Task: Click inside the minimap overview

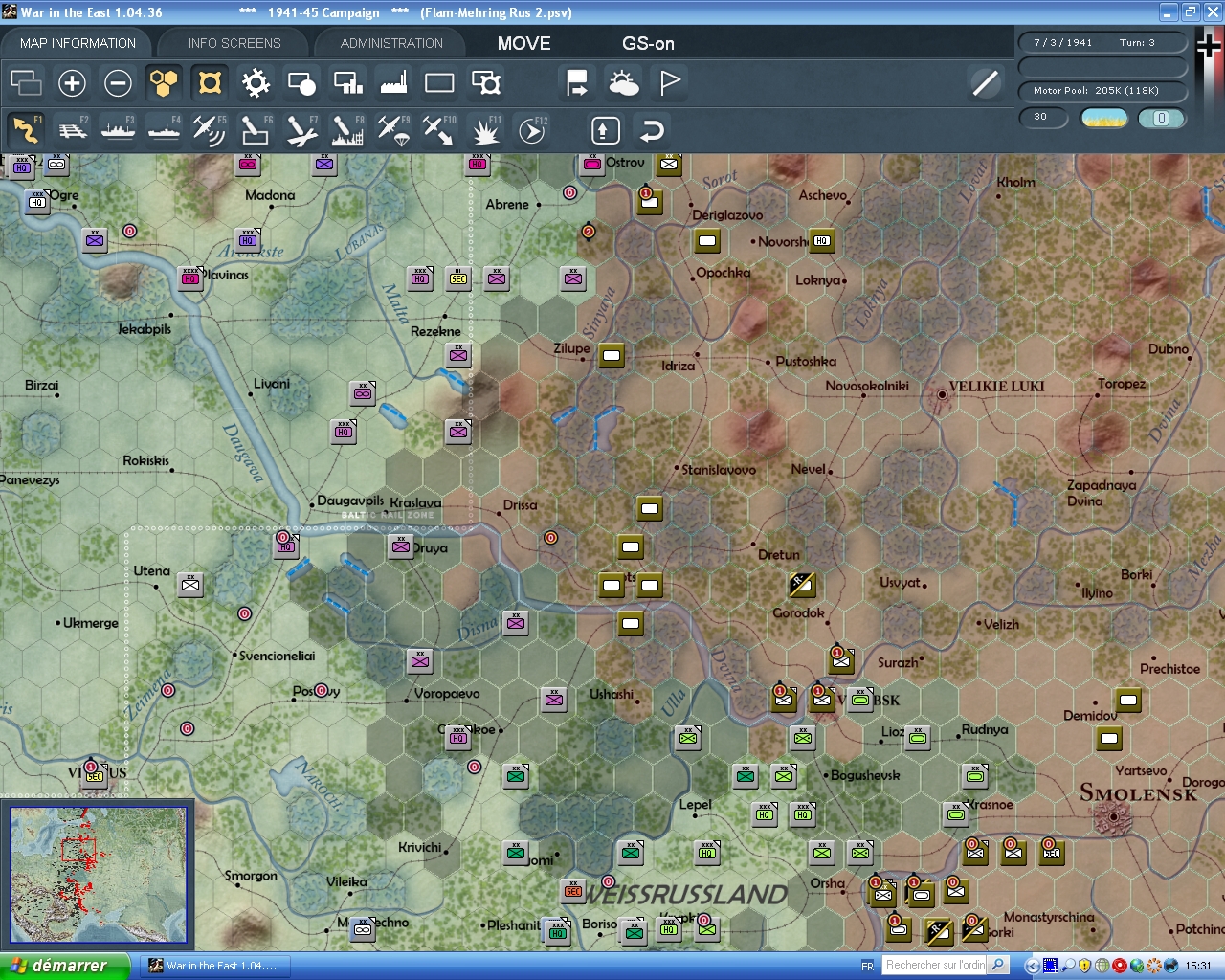Action: click(x=99, y=874)
